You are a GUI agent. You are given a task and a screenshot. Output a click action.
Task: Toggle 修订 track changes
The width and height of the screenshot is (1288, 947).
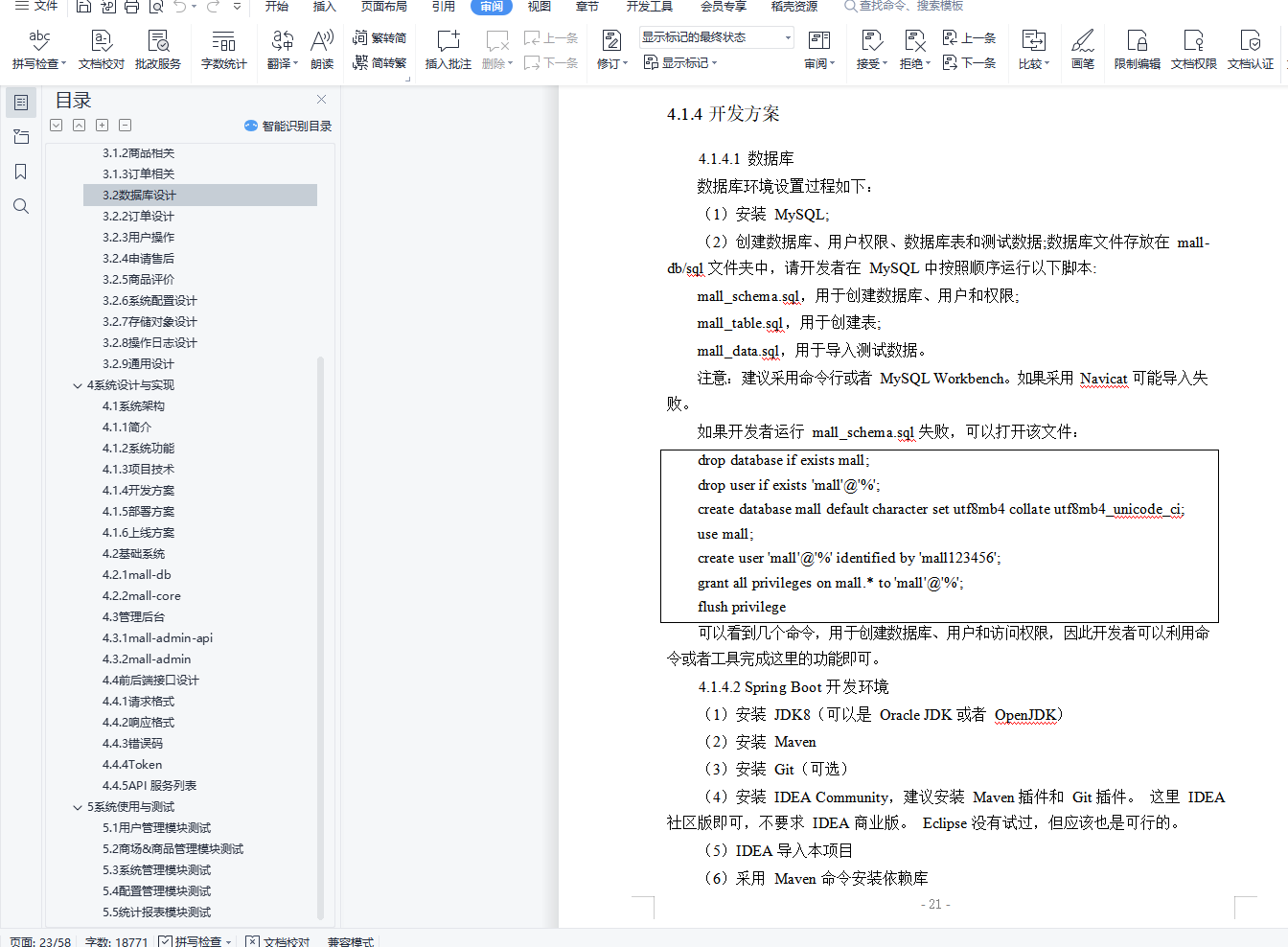point(611,50)
